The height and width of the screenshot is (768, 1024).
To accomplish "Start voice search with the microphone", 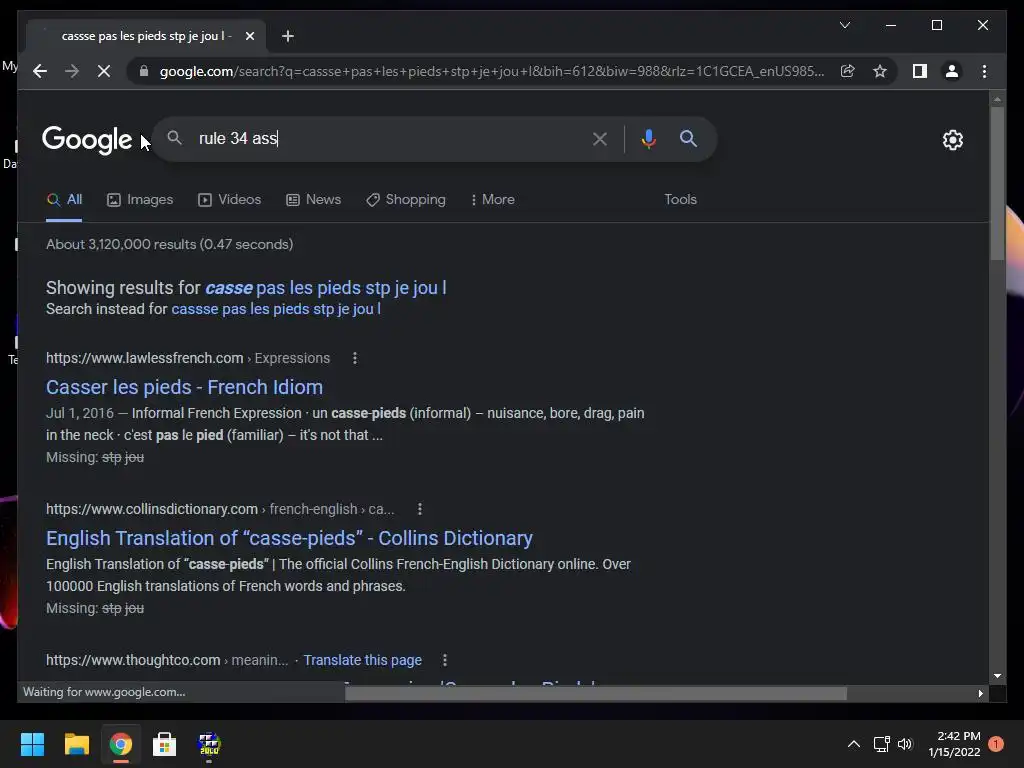I will pyautogui.click(x=648, y=138).
